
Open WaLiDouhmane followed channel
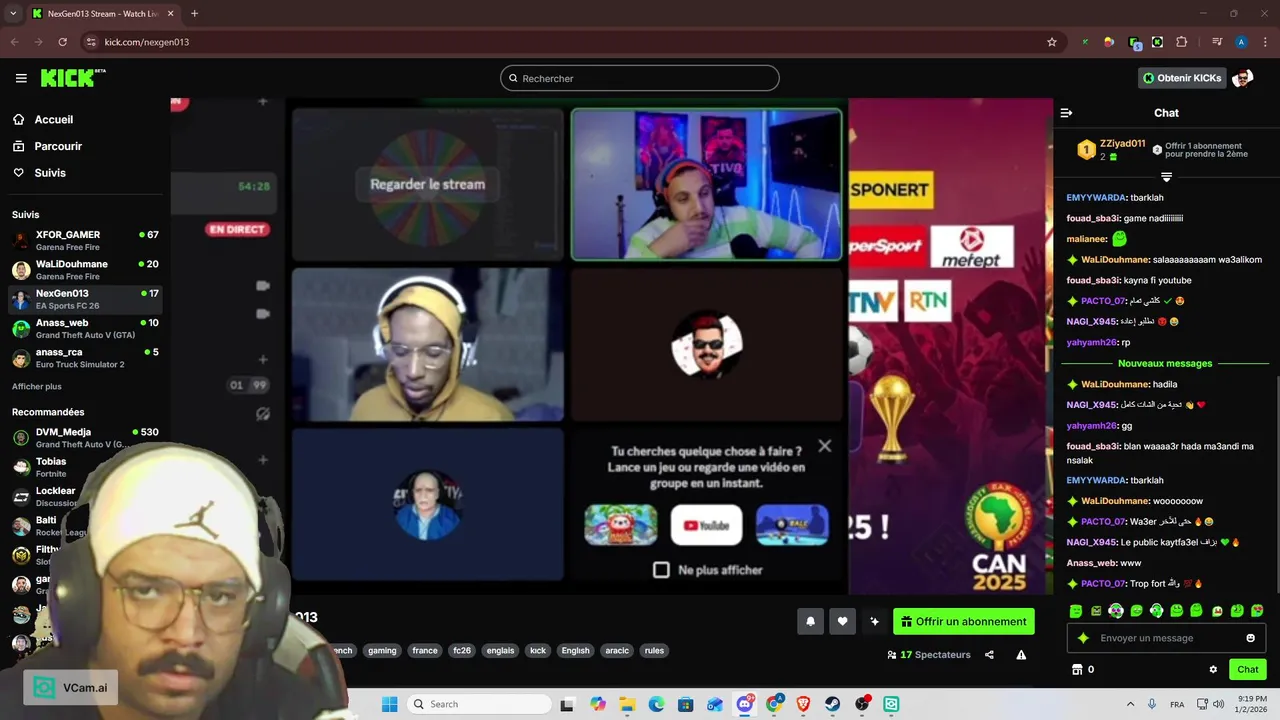pyautogui.click(x=85, y=270)
